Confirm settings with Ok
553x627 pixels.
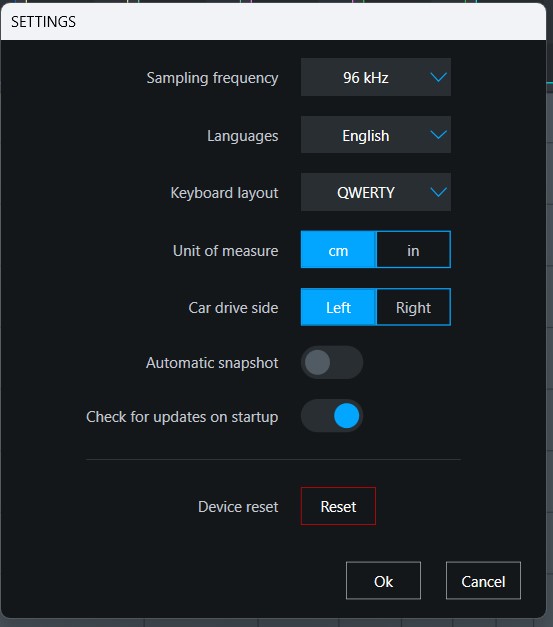383,581
